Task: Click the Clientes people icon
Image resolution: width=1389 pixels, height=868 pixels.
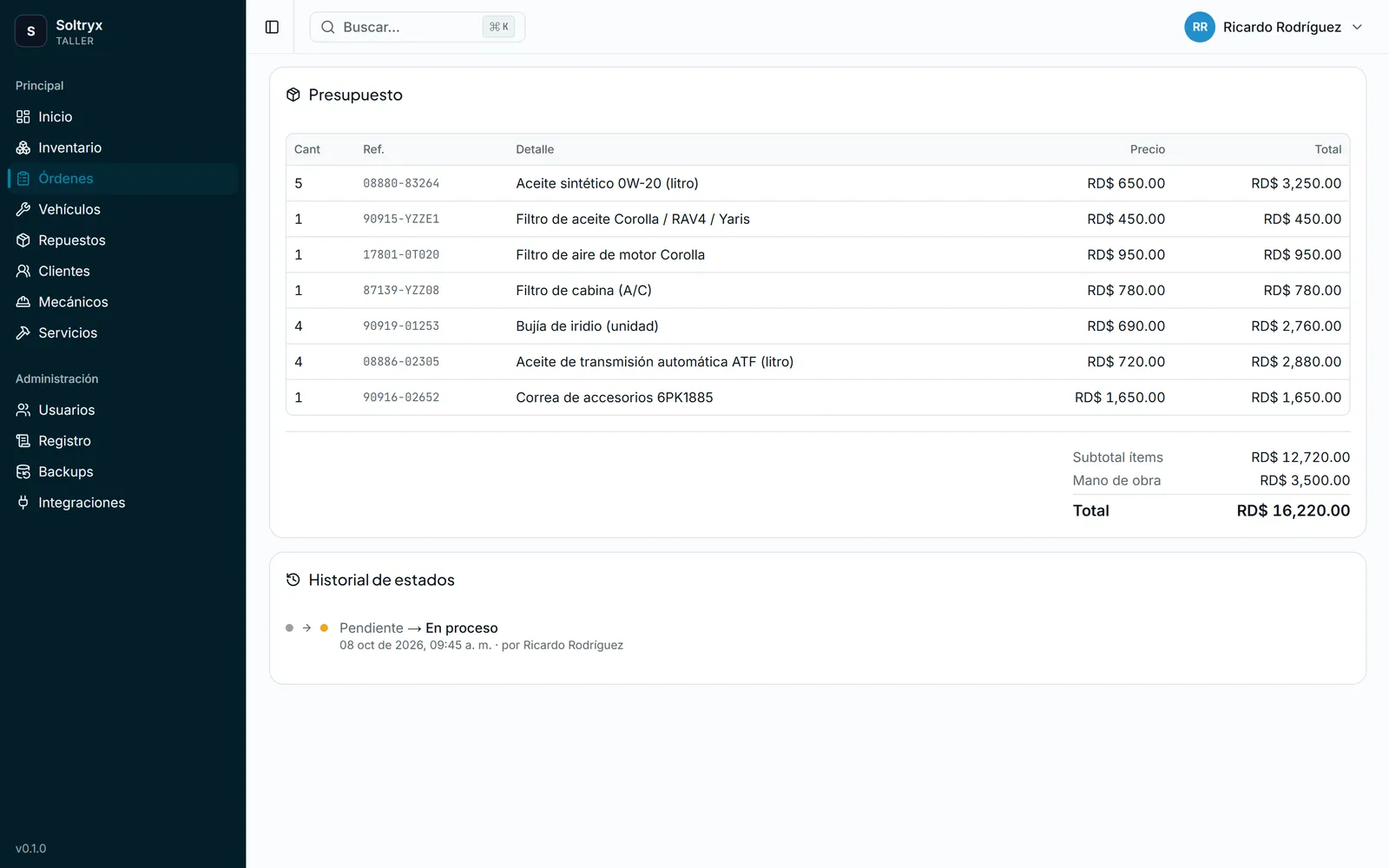Action: [23, 271]
